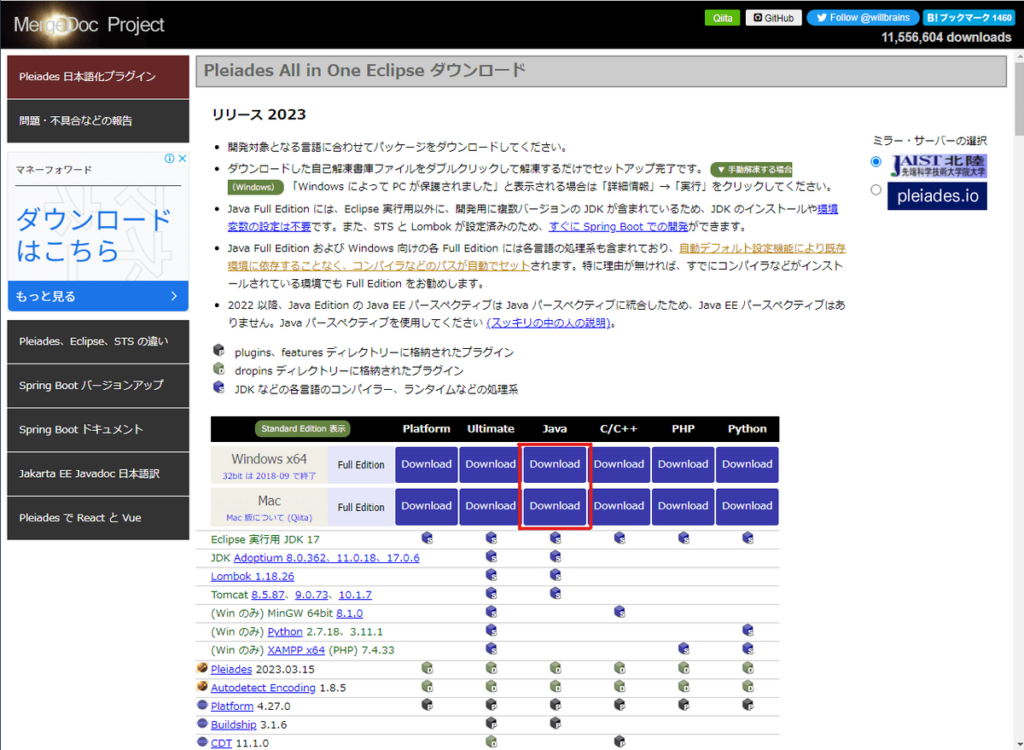Screen dimensions: 1024x750
Task: Open MinGW 8.1.0 link
Action: [349, 613]
